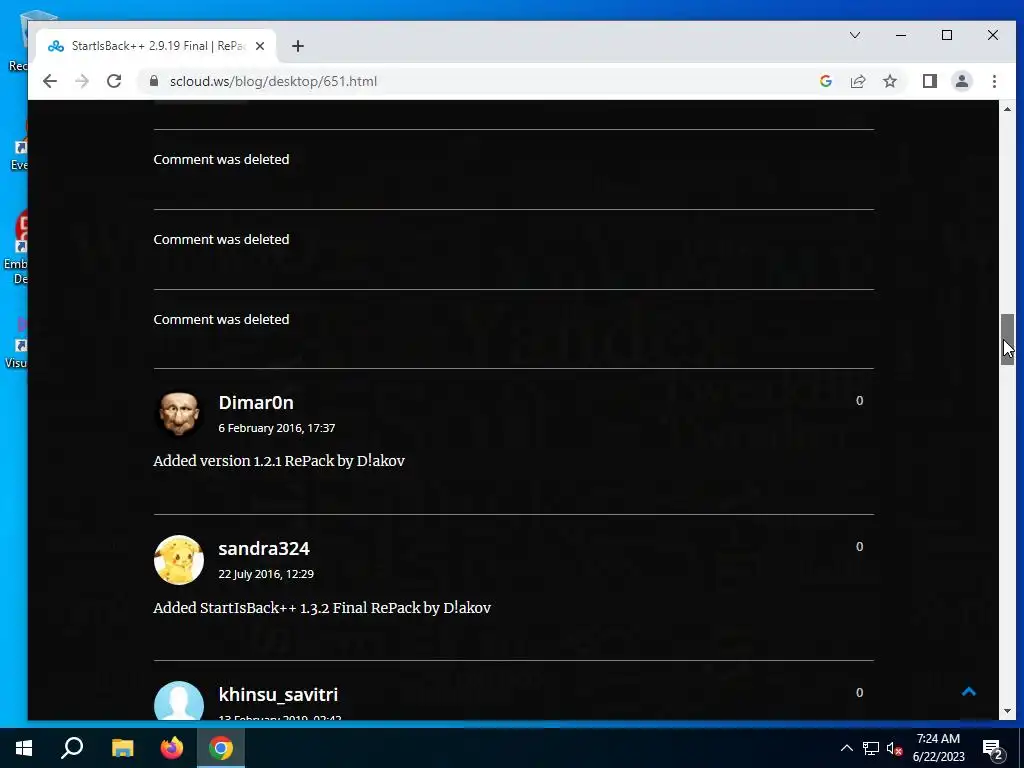Click the browser forward arrow
Viewport: 1024px width, 768px height.
(x=82, y=81)
